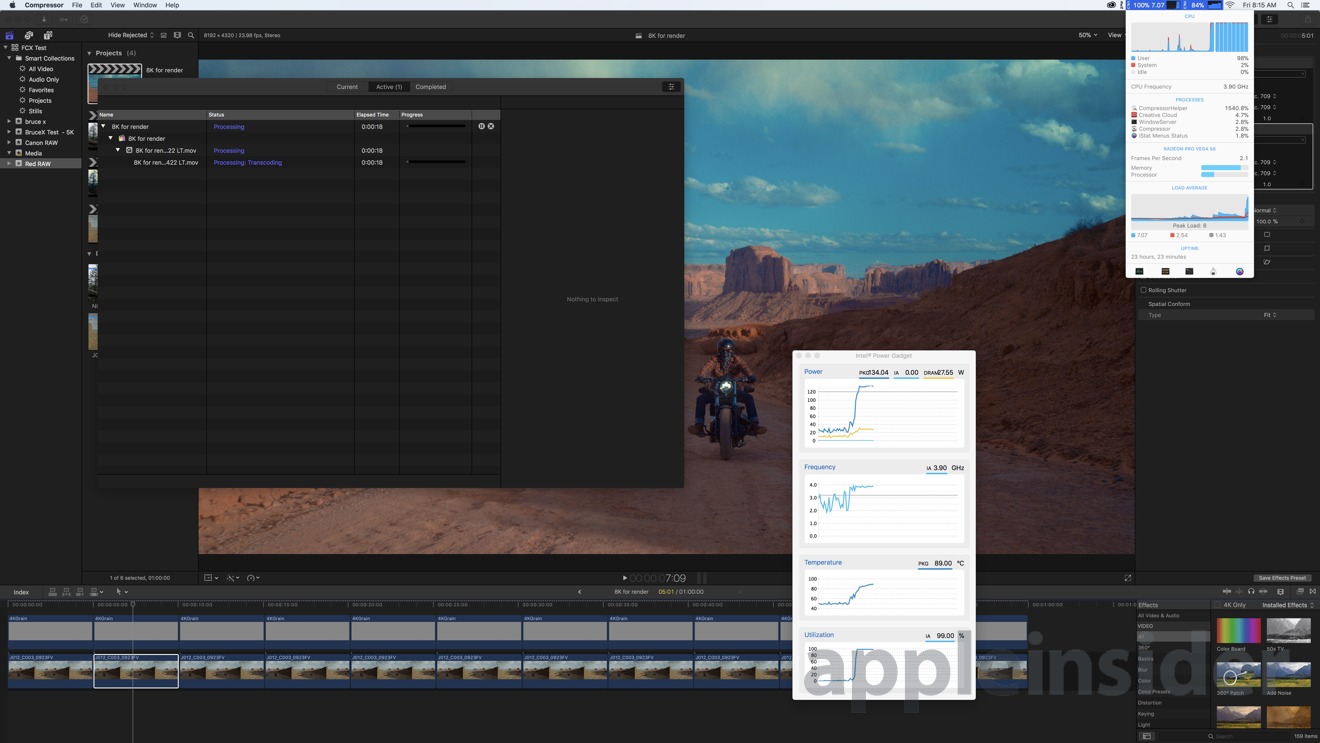This screenshot has height=743, width=1320.
Task: Cancel the 8K for render batch
Action: [x=491, y=126]
